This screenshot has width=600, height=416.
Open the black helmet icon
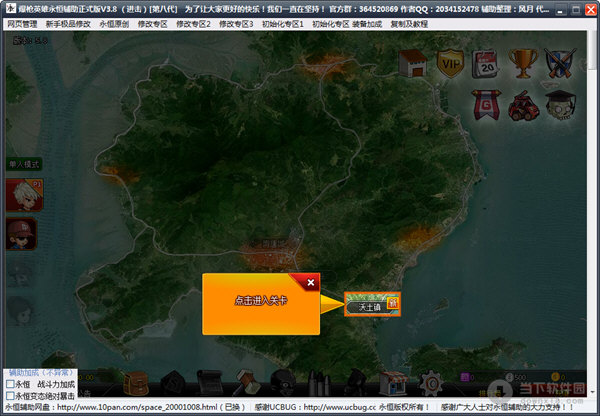(x=283, y=383)
